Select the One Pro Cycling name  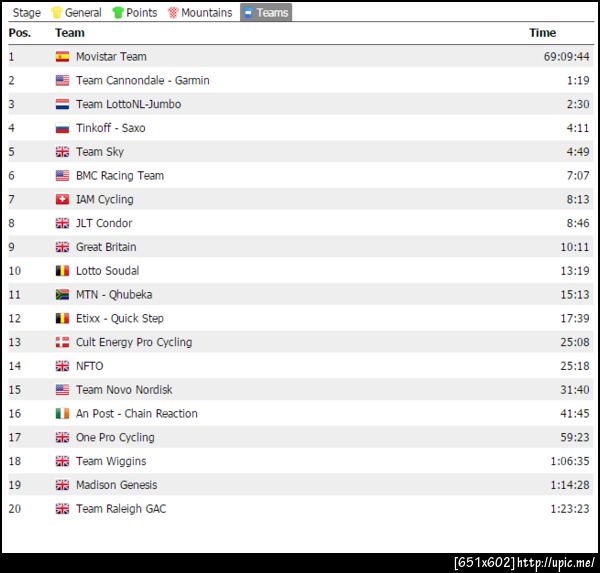(115, 438)
